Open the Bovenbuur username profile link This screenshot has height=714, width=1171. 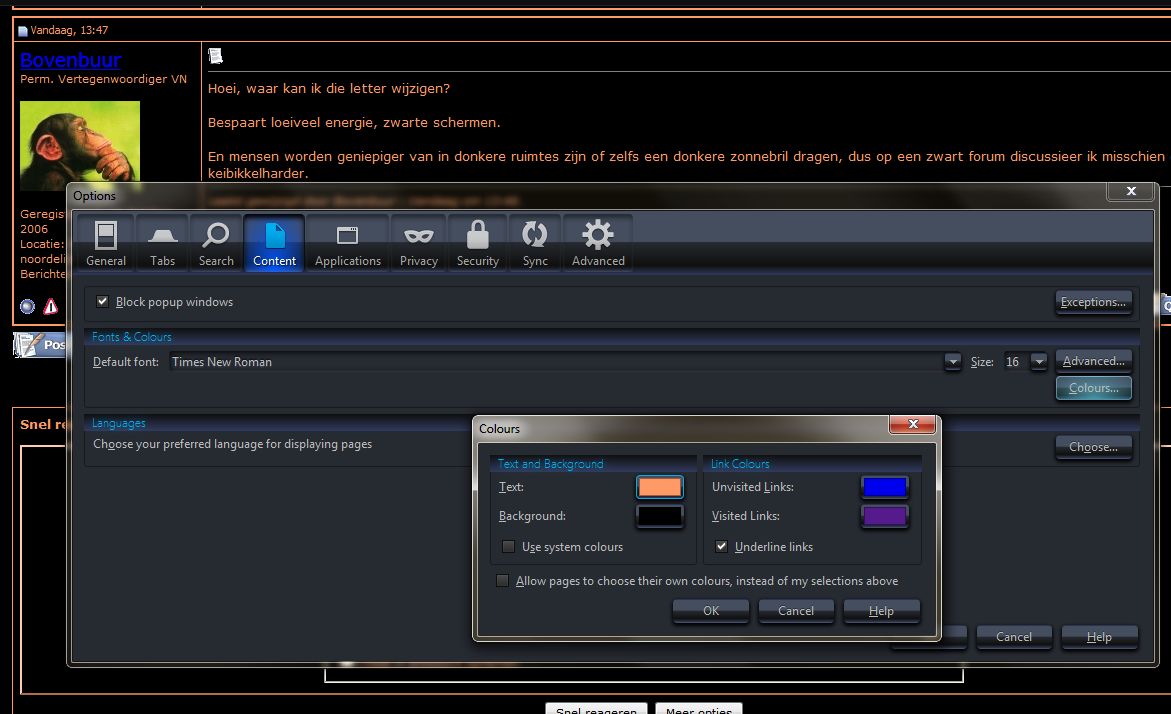click(x=71, y=60)
